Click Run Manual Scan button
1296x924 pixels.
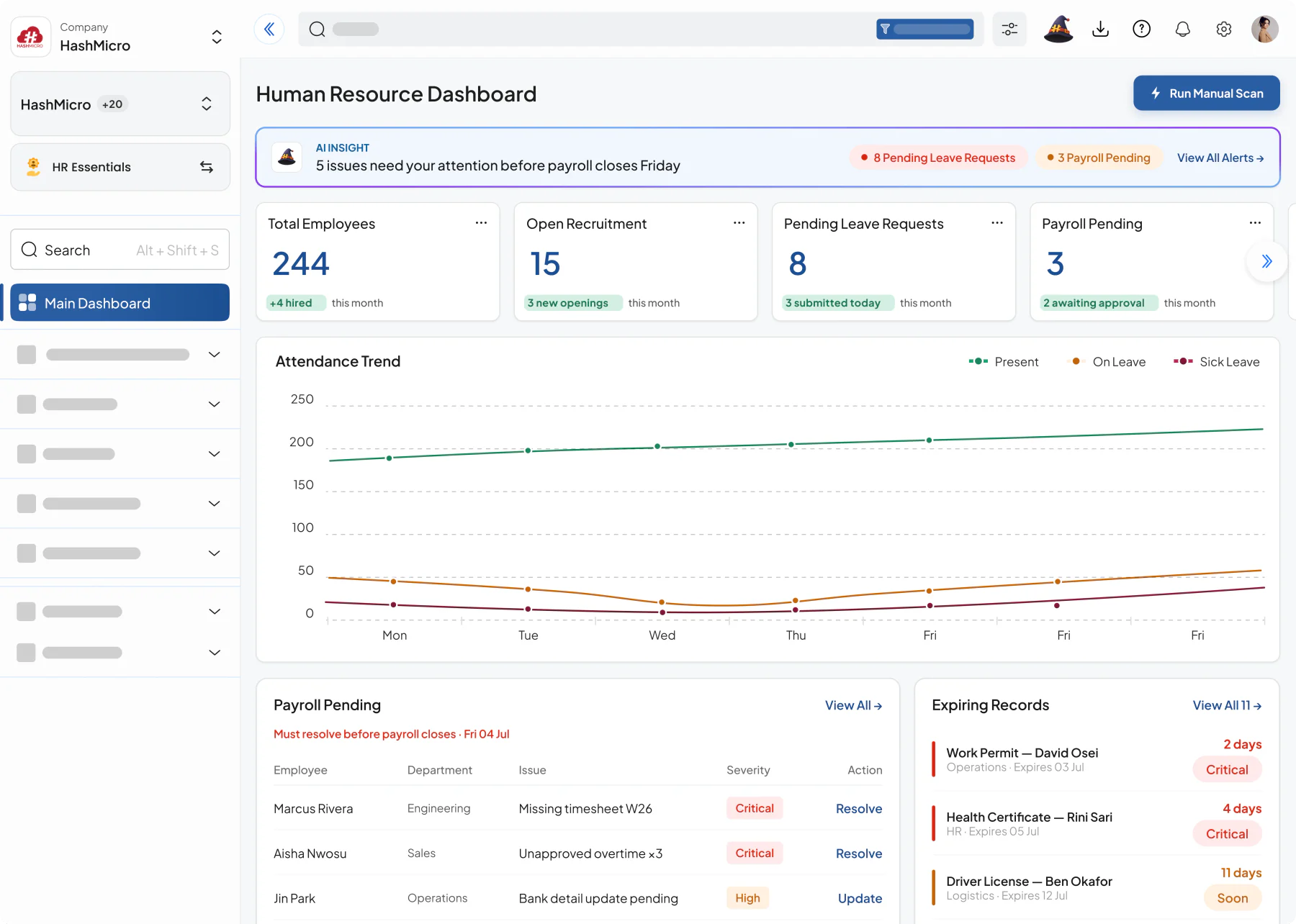1207,94
